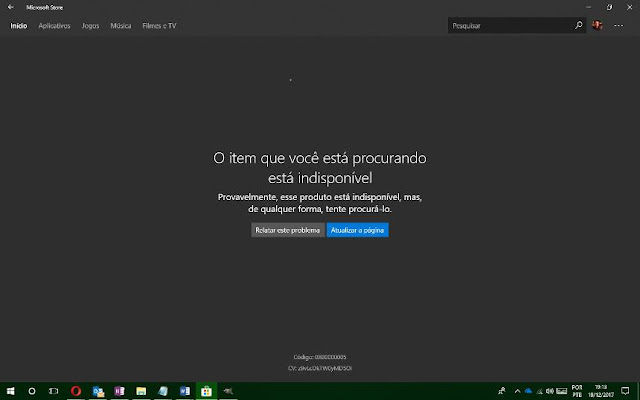This screenshot has height=400, width=640.
Task: Click the magnifier search icon
Action: [x=579, y=25]
